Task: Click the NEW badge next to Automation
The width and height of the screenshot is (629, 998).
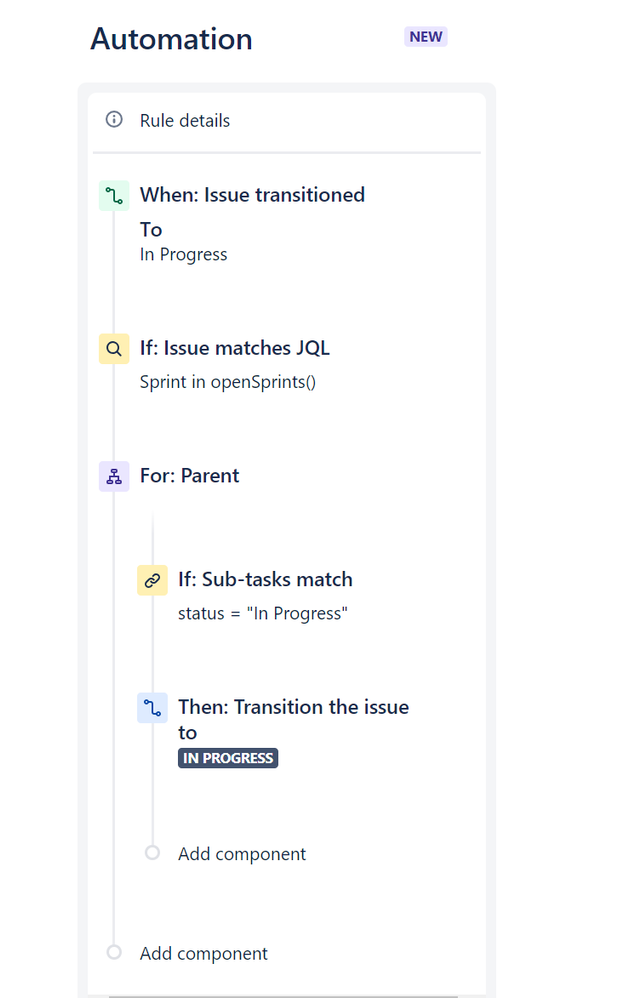Action: coord(425,36)
